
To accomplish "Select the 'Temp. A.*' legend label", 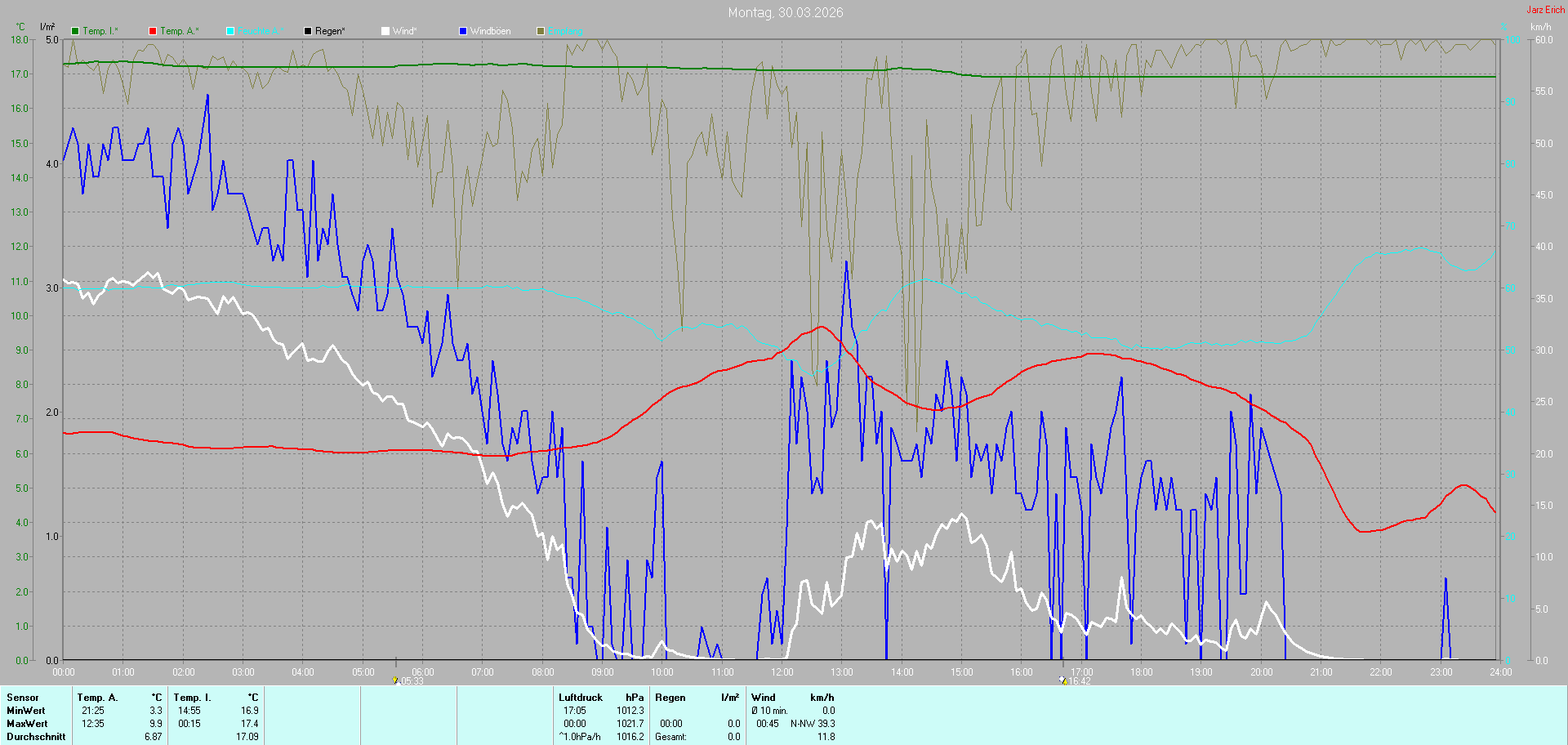I will click(x=180, y=31).
